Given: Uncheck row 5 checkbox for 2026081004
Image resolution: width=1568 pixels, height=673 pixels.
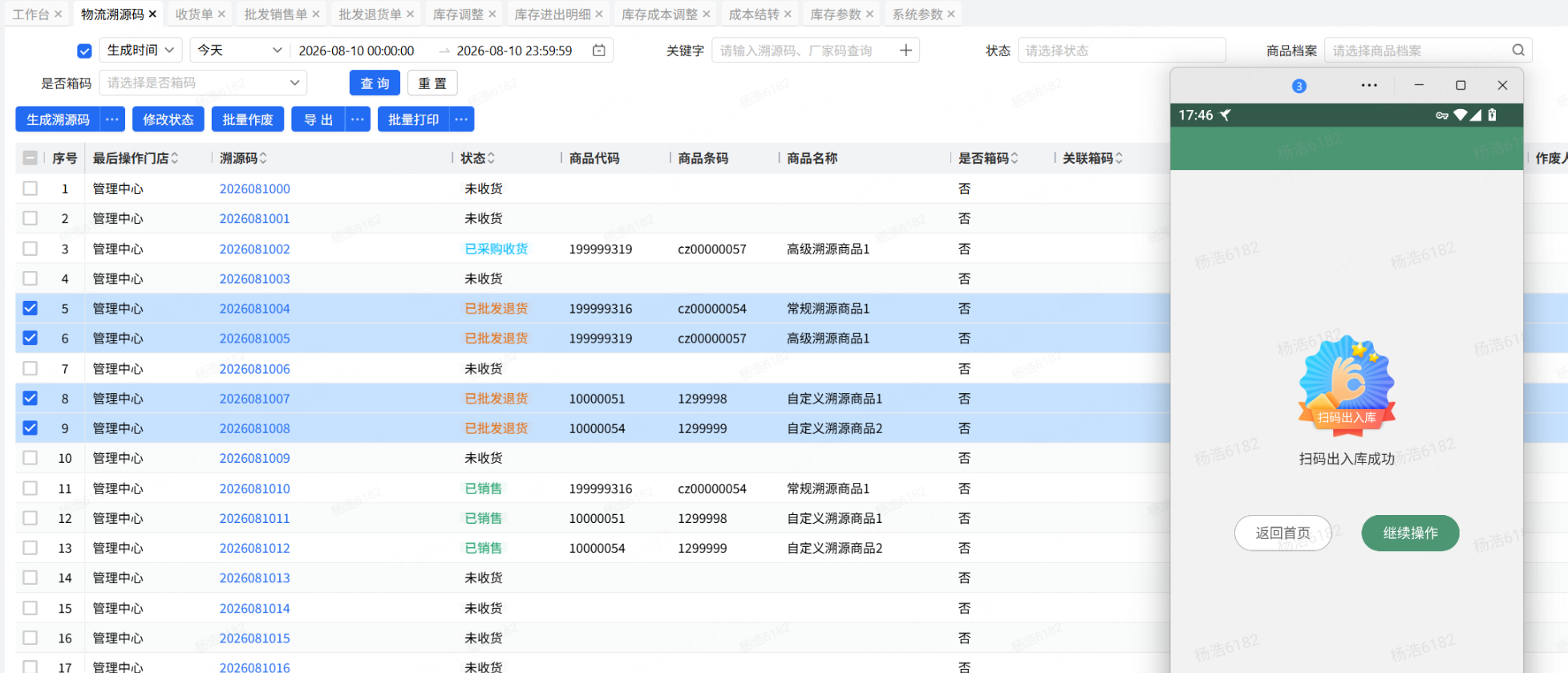Looking at the screenshot, I should point(30,308).
